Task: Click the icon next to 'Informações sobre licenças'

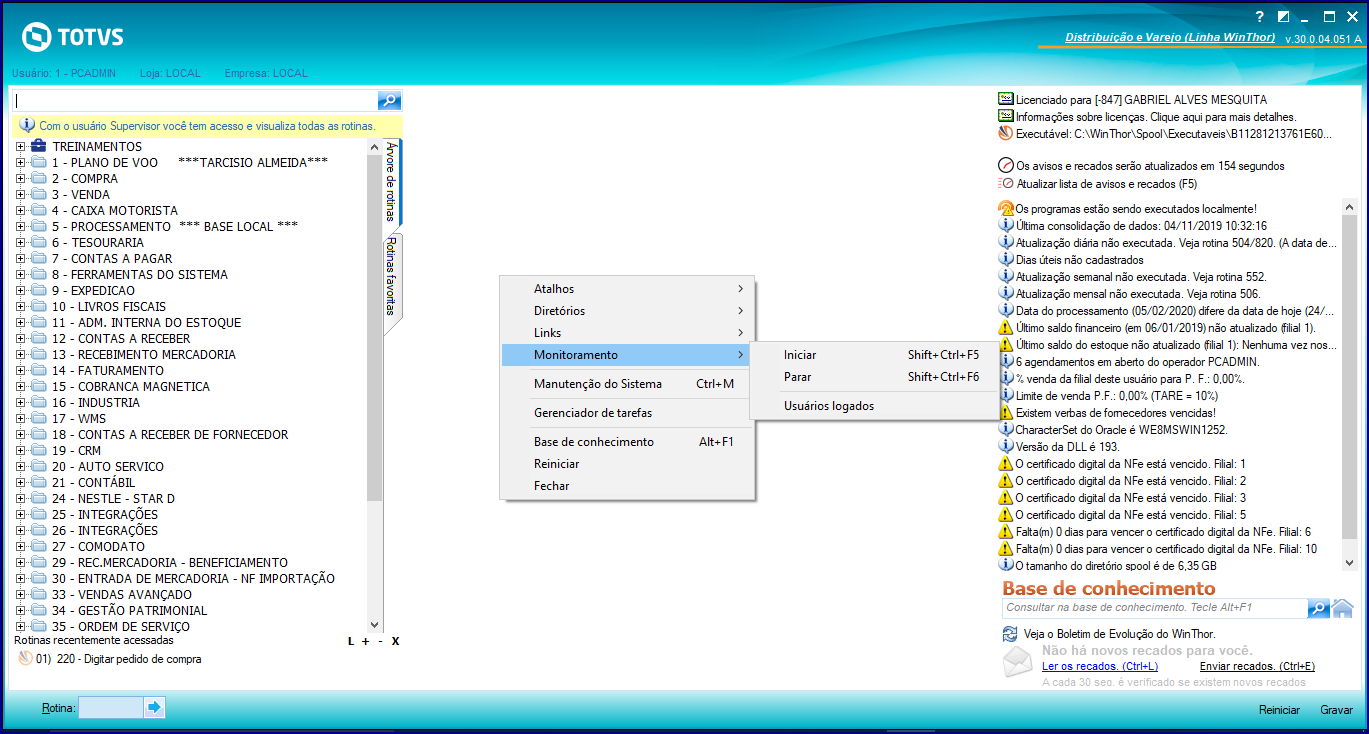Action: tap(1006, 116)
